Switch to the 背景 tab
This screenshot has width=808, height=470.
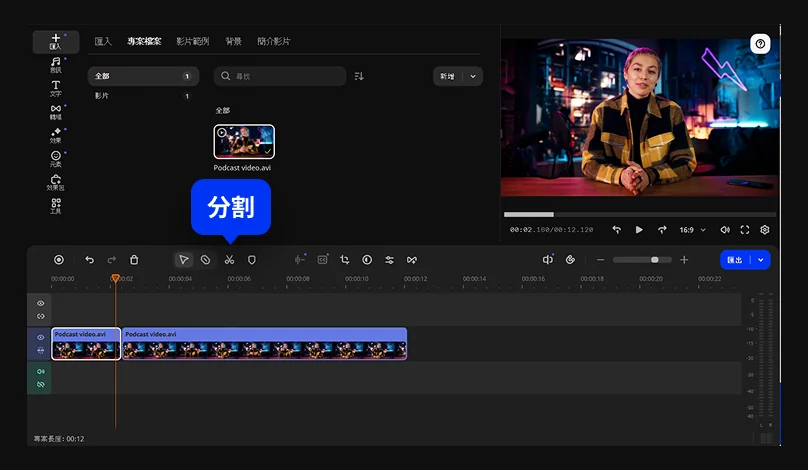(x=233, y=42)
